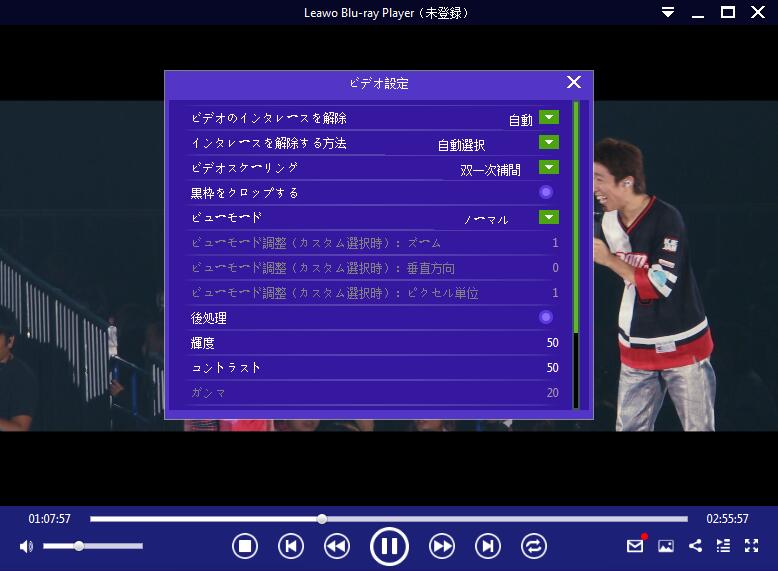
Task: Click ビューモード調整 垂直方向 row
Action: (x=374, y=268)
